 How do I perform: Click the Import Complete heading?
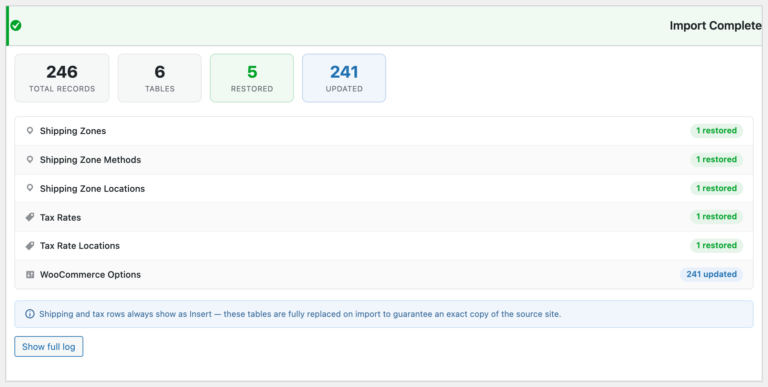point(715,26)
